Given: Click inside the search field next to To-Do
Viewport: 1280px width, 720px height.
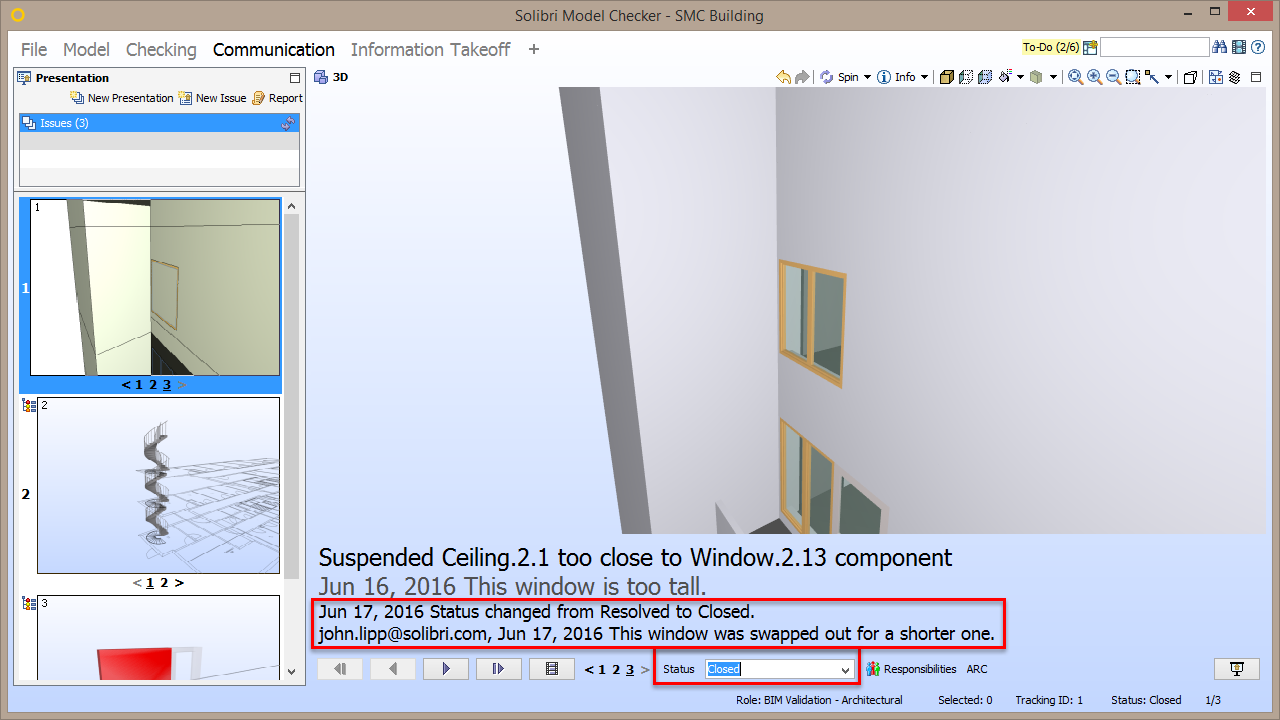Looking at the screenshot, I should pyautogui.click(x=1155, y=46).
